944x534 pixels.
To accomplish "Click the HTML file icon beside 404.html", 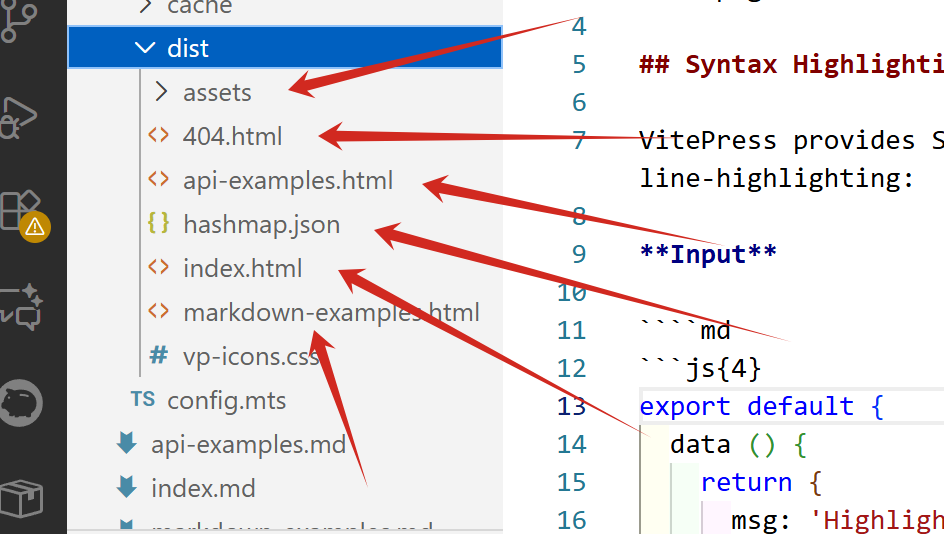I will point(158,136).
